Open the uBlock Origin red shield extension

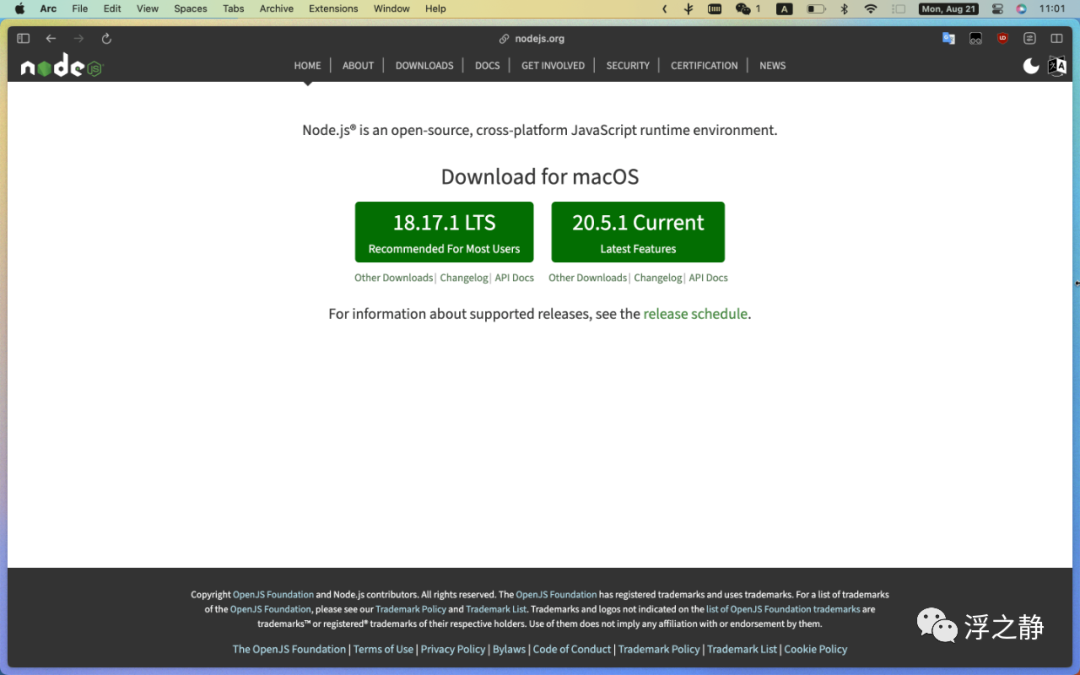coord(1002,39)
